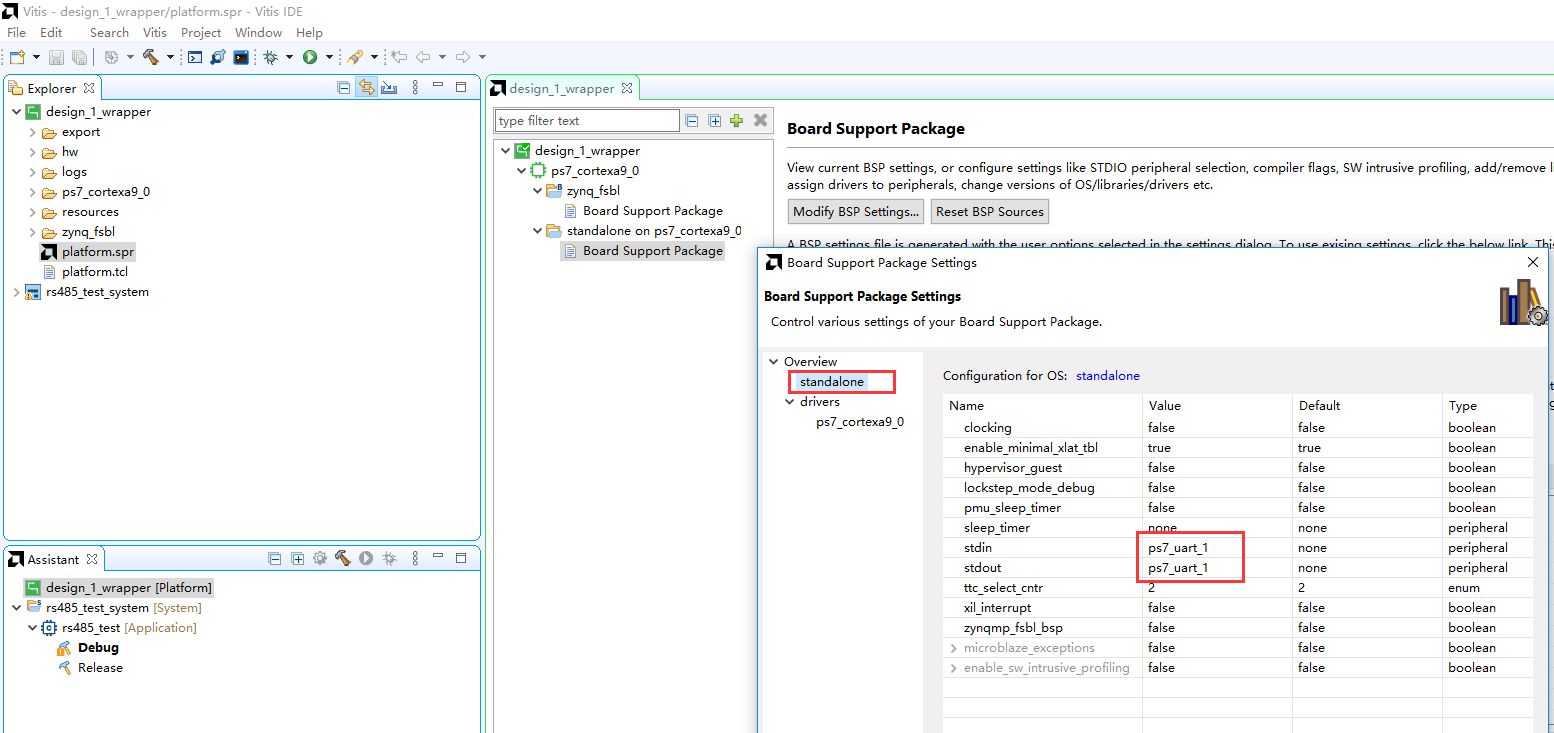This screenshot has width=1554, height=733.
Task: Click the green Run toolbar icon
Action: point(310,57)
